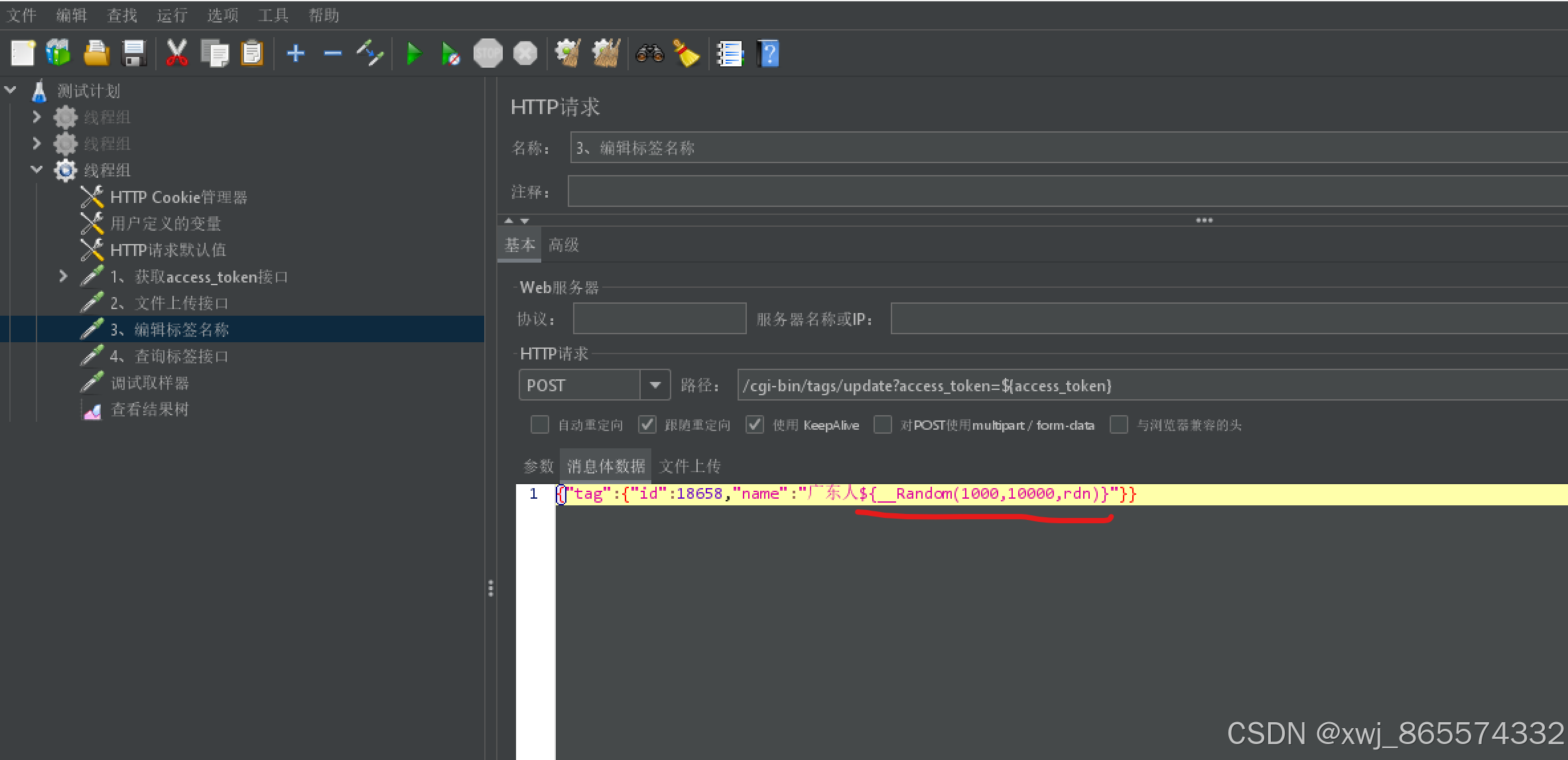Select 查看结果树 in the tree
Screen dimensions: 1568x760
[x=149, y=409]
